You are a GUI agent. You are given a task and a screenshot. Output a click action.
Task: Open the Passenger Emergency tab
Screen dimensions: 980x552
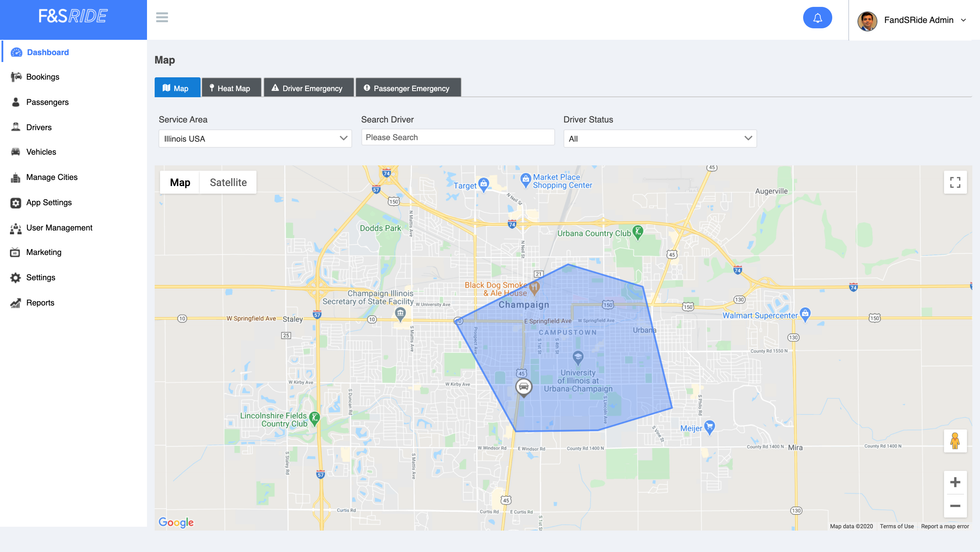pos(407,88)
